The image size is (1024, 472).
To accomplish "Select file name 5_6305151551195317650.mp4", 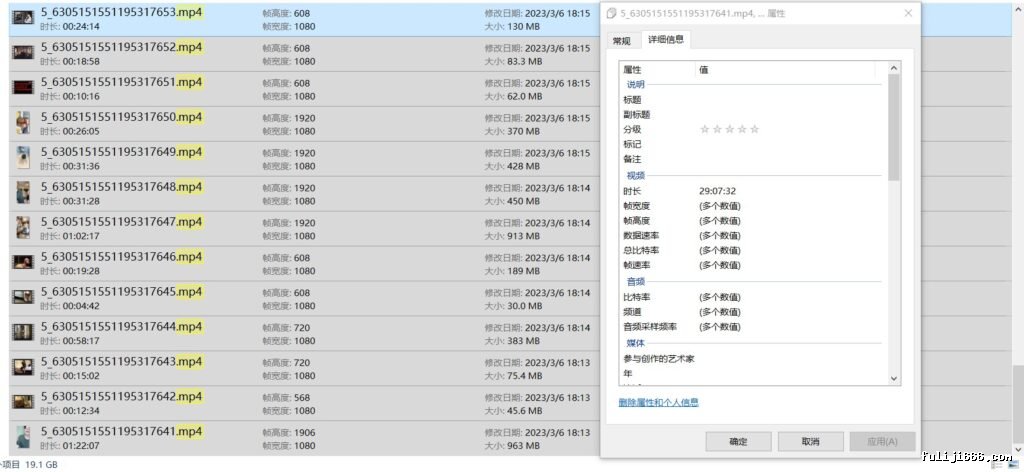I will coord(121,117).
